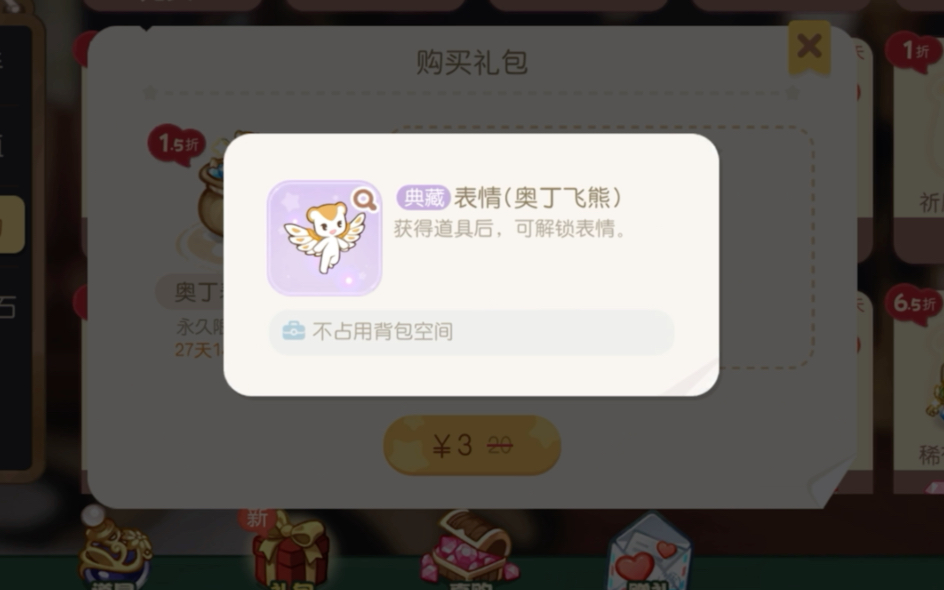Open the 道具 tab at bottom

click(x=114, y=551)
